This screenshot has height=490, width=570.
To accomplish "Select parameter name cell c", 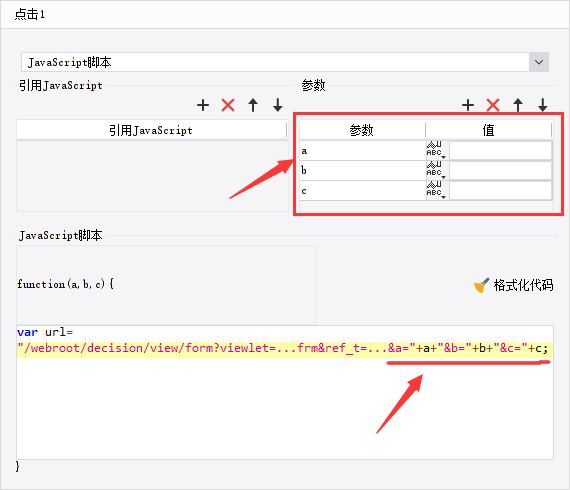I will (x=363, y=190).
